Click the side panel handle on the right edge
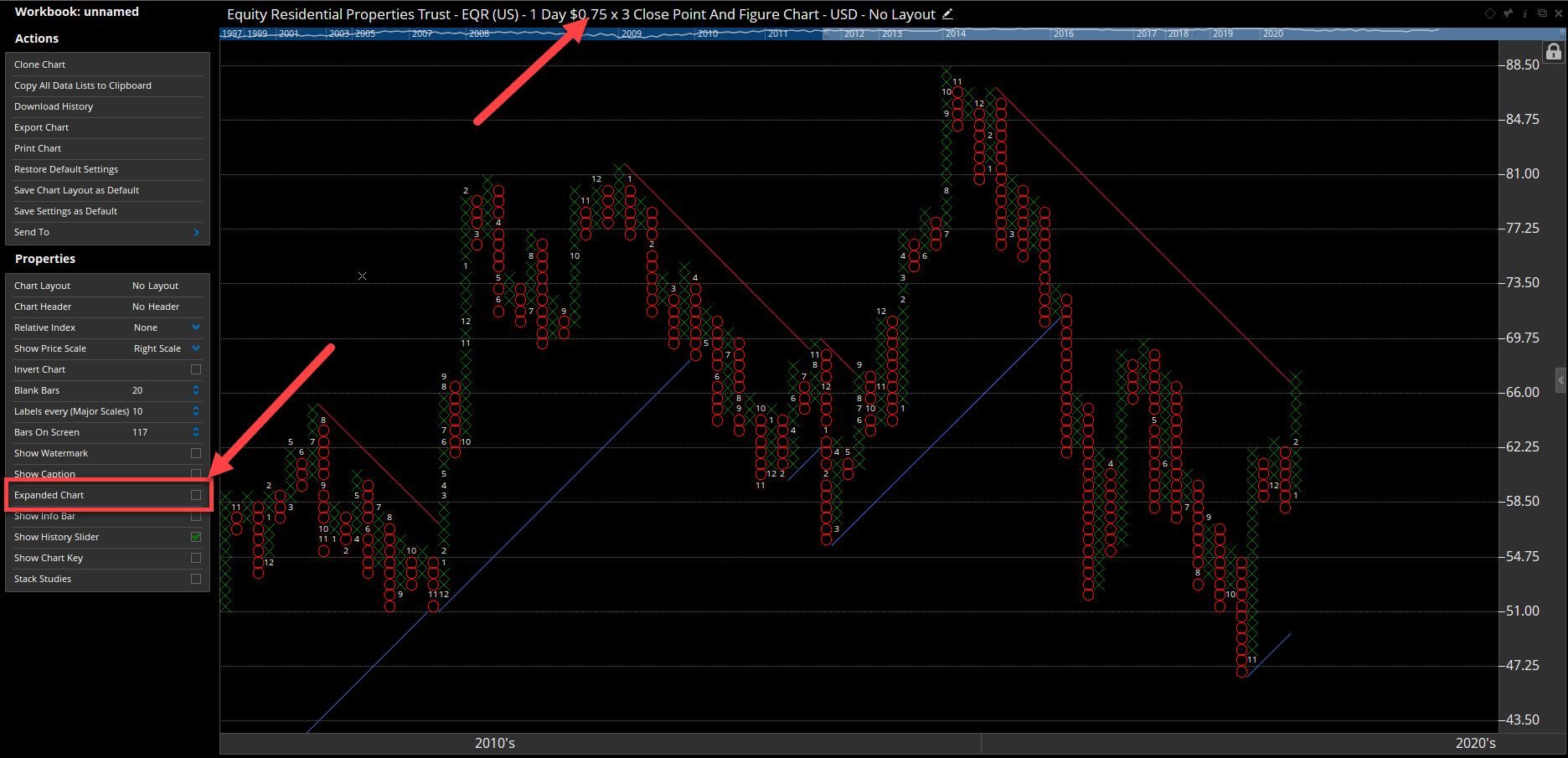Image resolution: width=1568 pixels, height=758 pixels. coord(1561,380)
